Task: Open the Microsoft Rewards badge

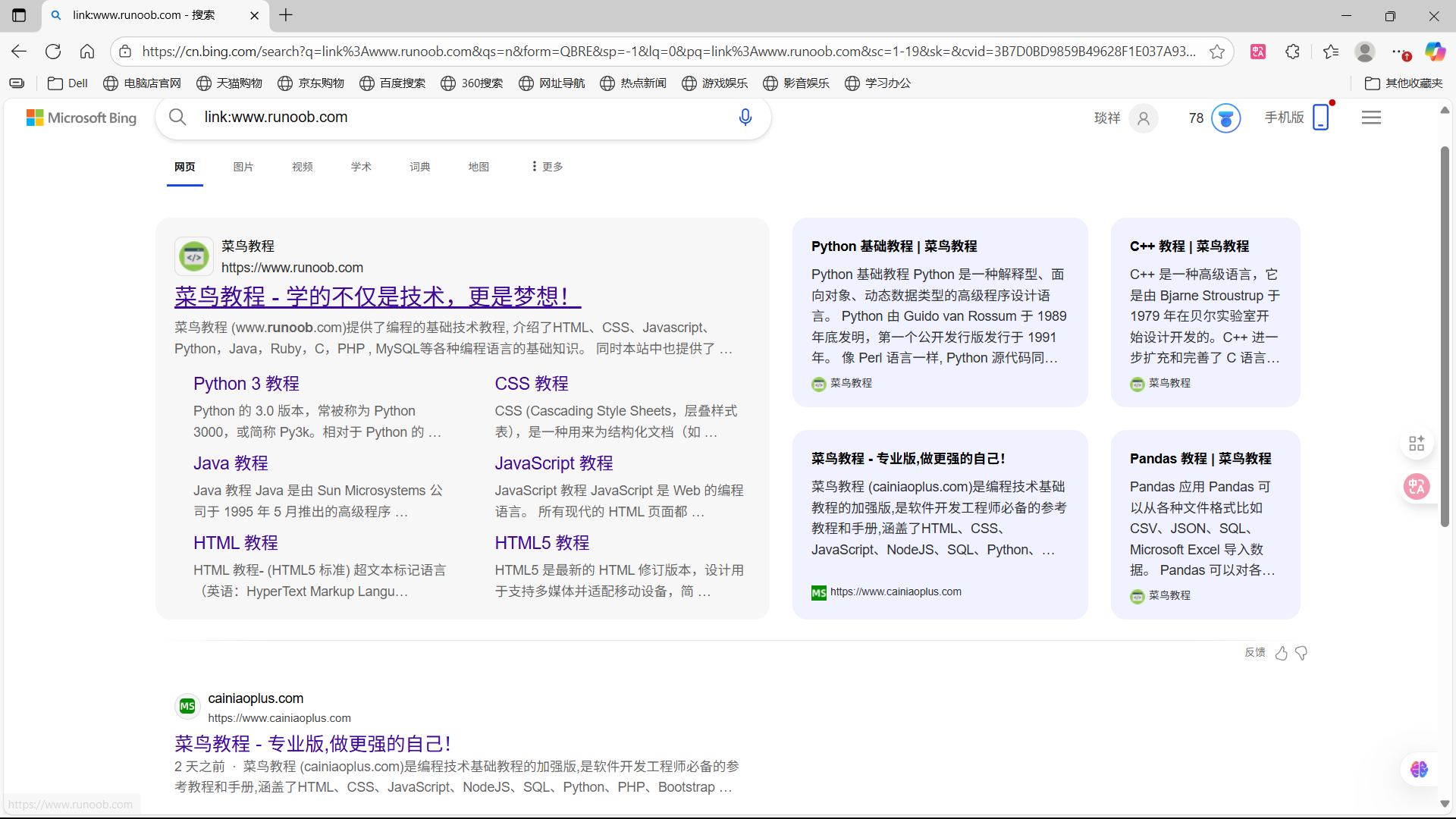Action: click(1226, 118)
